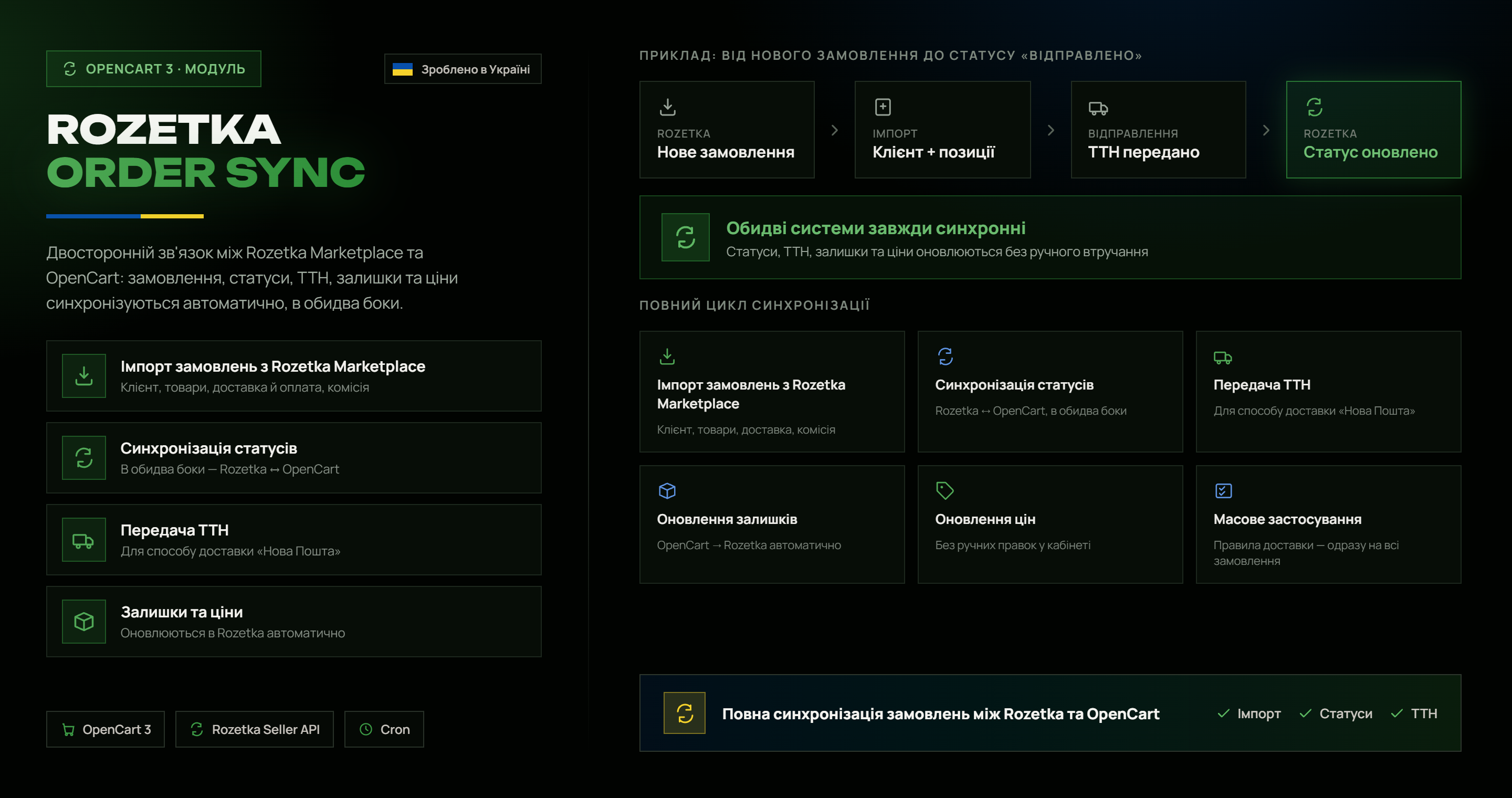Click the Залишки та ціни feature title
Image resolution: width=1512 pixels, height=798 pixels.
pos(181,612)
